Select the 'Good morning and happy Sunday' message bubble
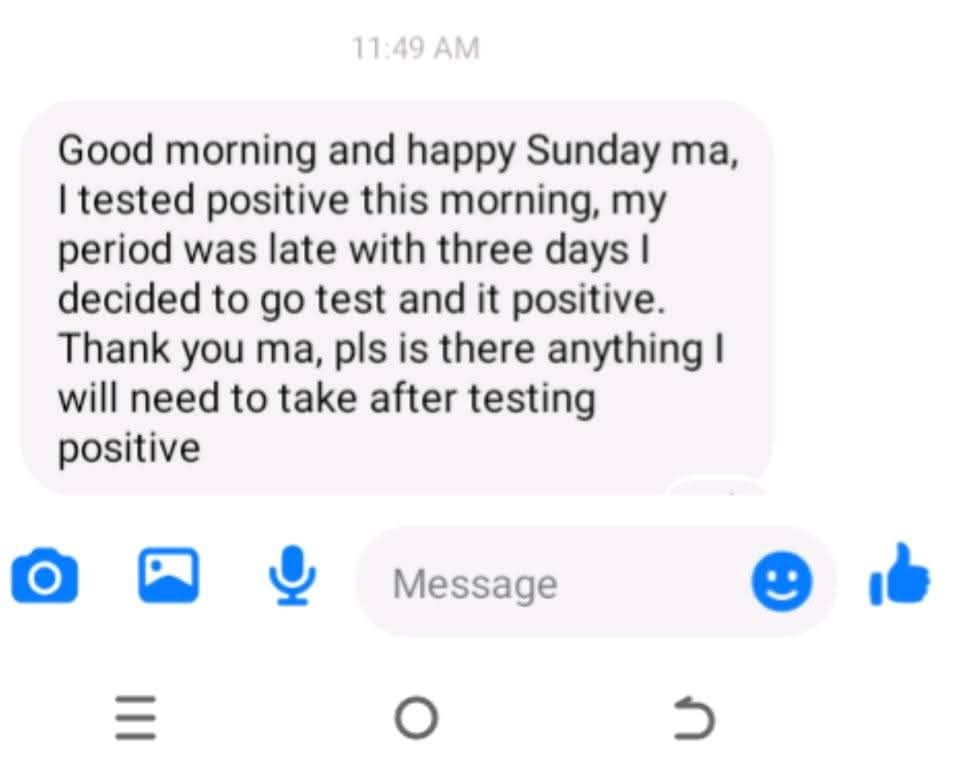 [x=396, y=298]
